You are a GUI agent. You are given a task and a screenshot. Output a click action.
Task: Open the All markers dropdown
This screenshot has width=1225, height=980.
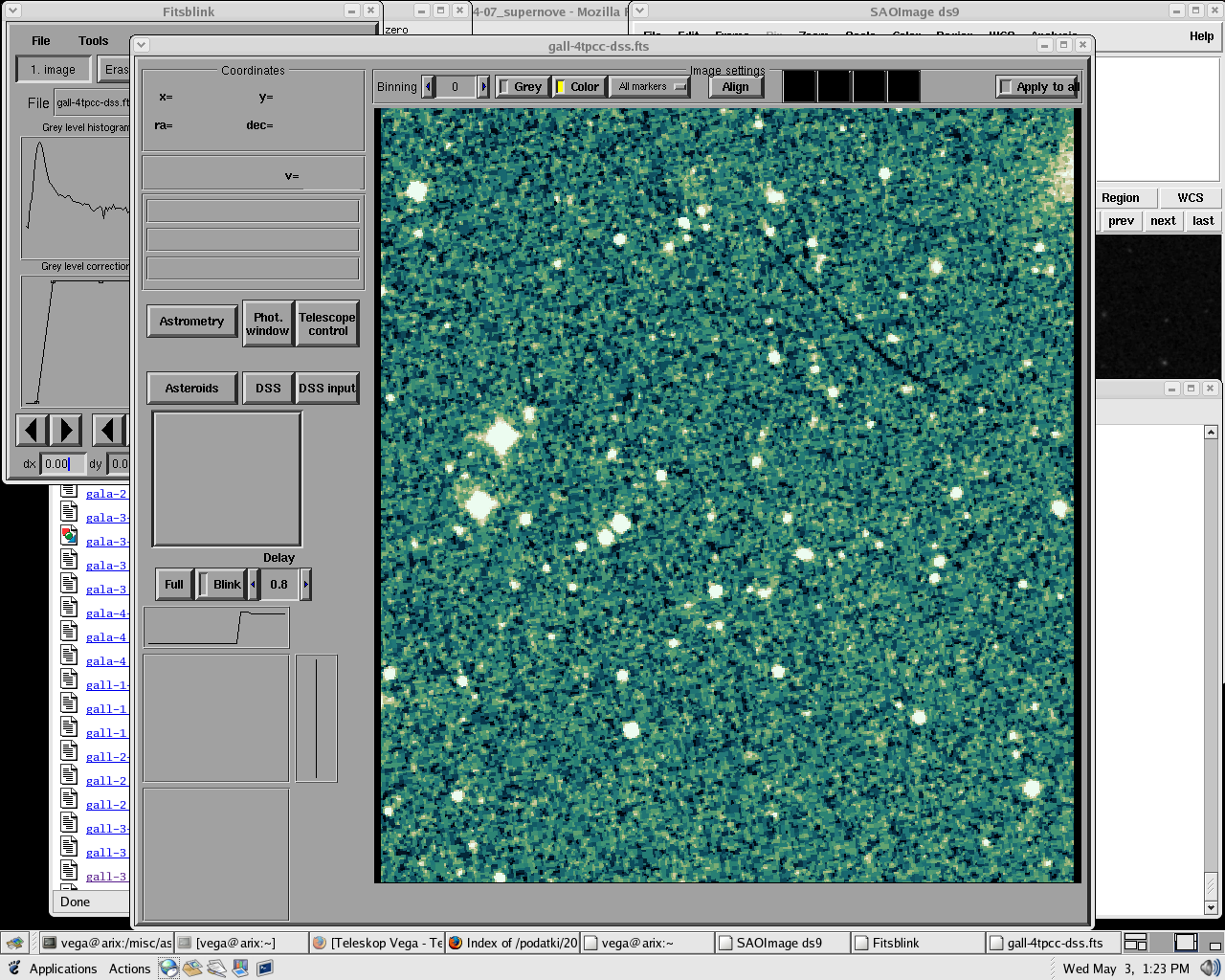coord(649,86)
